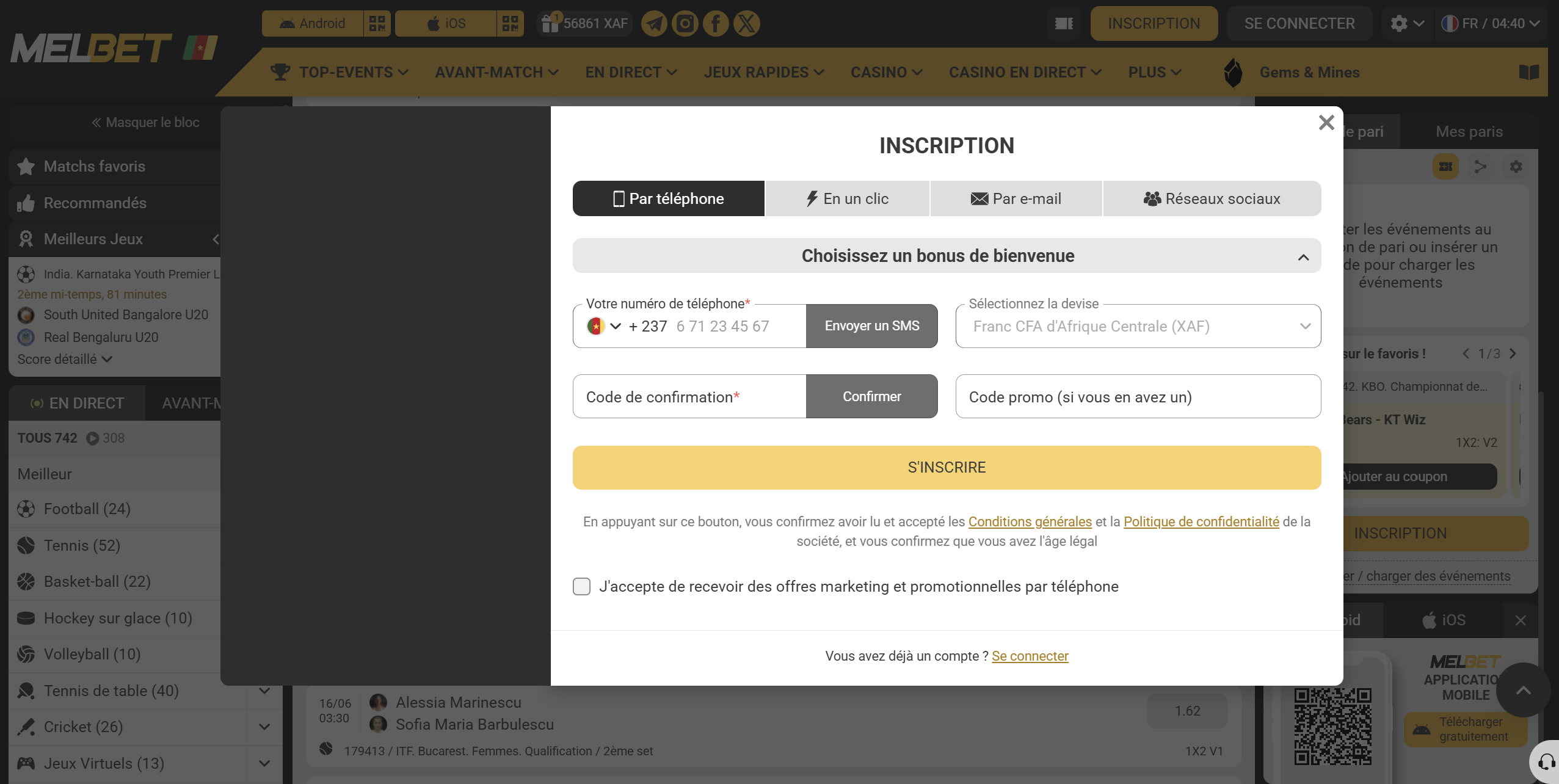The width and height of the screenshot is (1559, 784).
Task: Open the currency selection dropdown
Action: click(x=1138, y=327)
